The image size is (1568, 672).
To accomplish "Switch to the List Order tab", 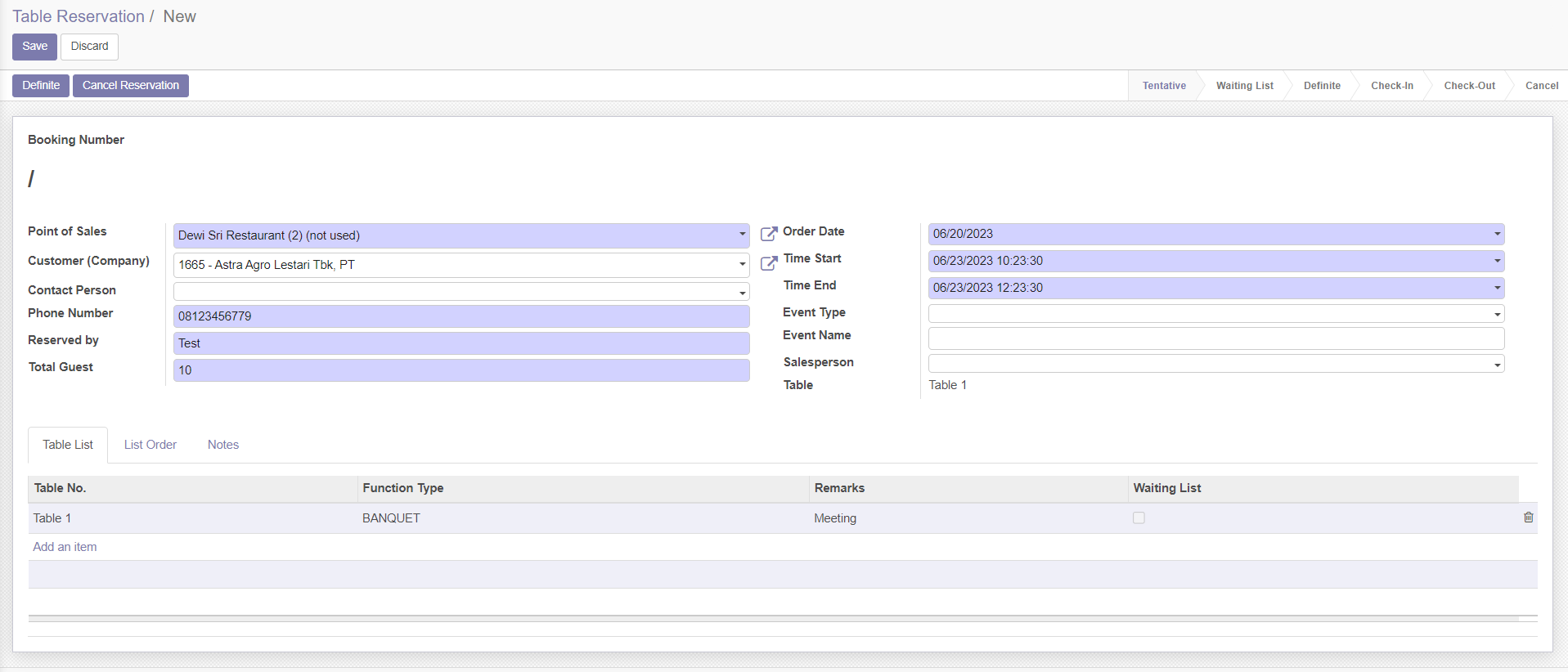I will [x=151, y=445].
